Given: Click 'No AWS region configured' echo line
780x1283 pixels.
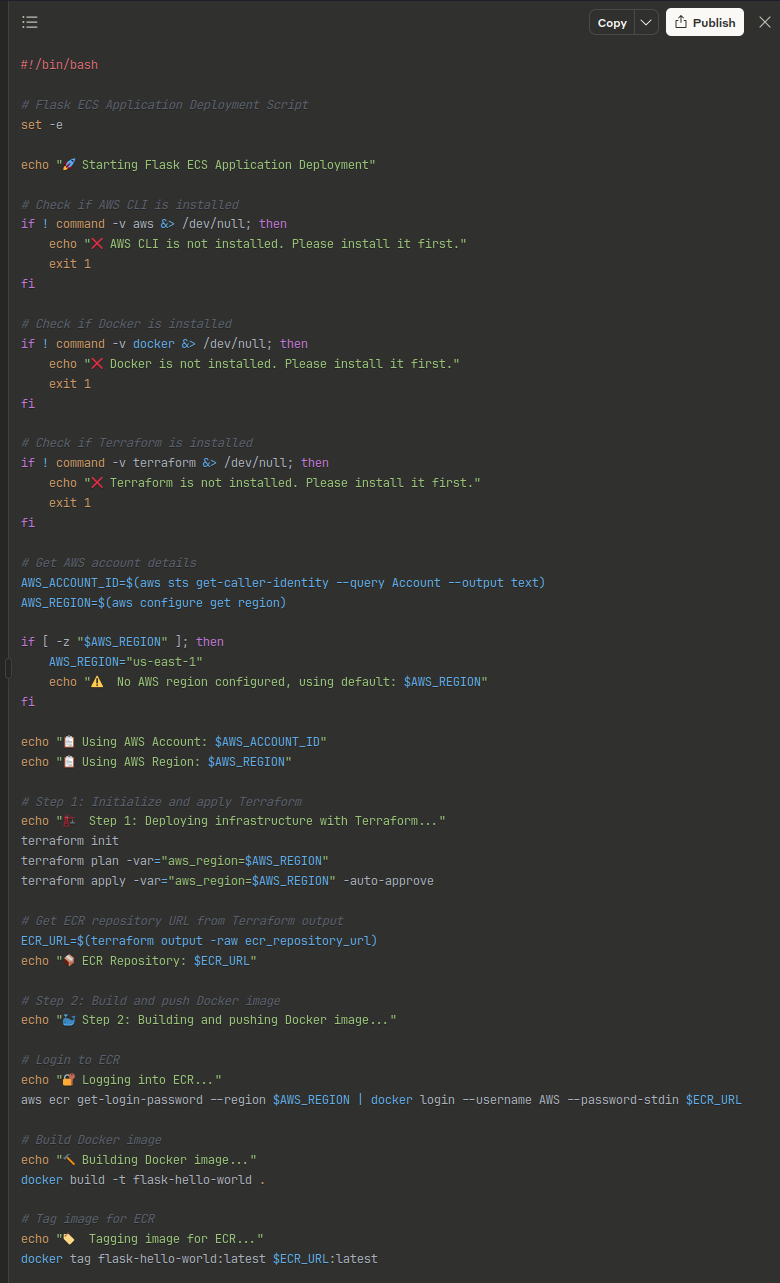Looking at the screenshot, I should pos(268,682).
